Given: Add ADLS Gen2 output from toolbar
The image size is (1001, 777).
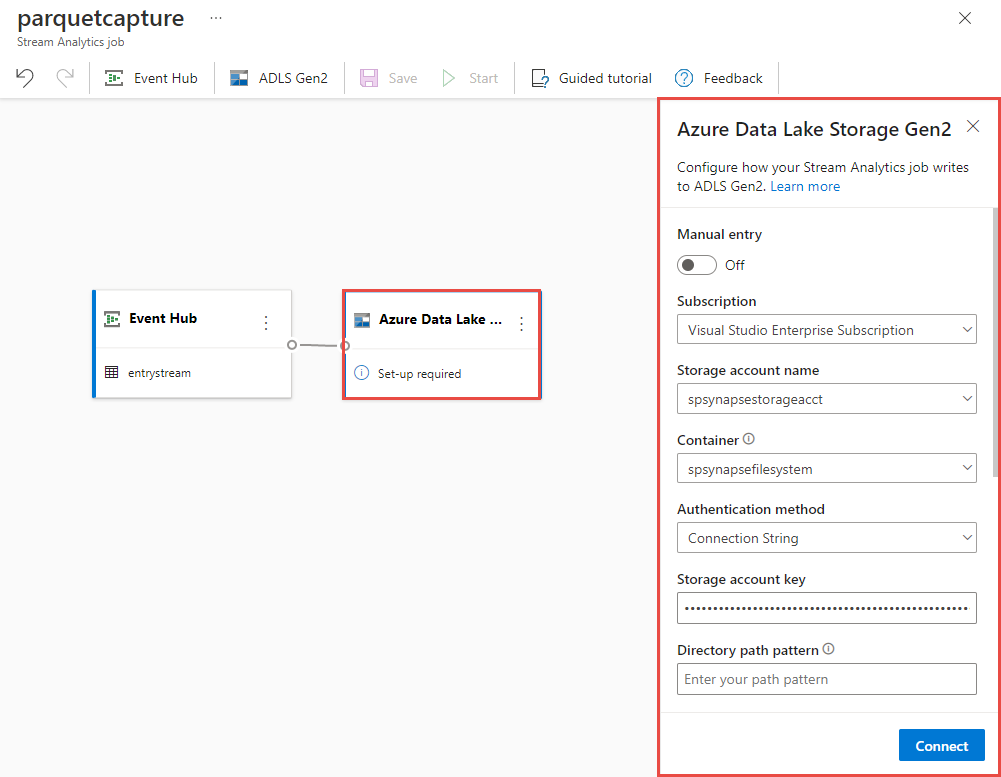Looking at the screenshot, I should (x=279, y=78).
